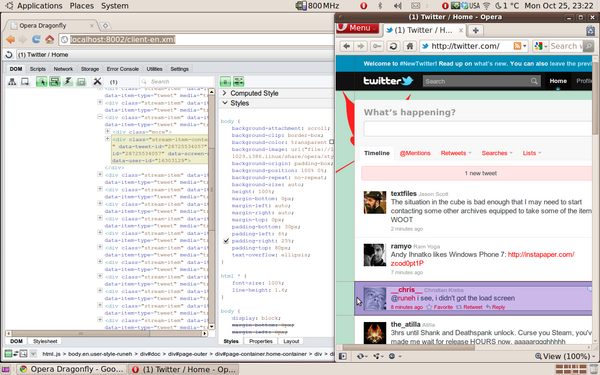The width and height of the screenshot is (600, 375).
Task: Click the Chrome reload button
Action: coord(36,39)
